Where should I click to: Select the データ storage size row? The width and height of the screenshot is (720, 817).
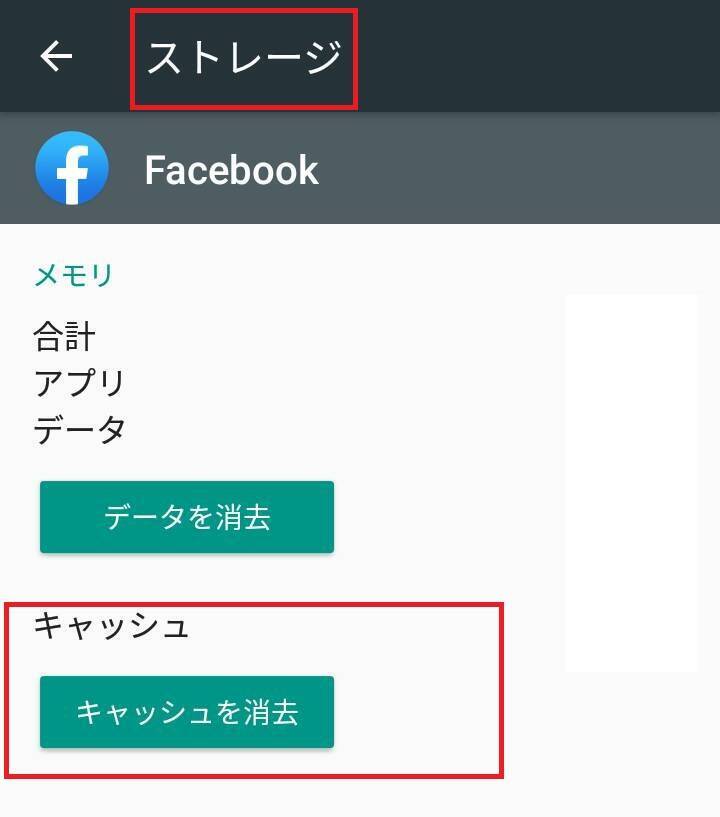79,430
